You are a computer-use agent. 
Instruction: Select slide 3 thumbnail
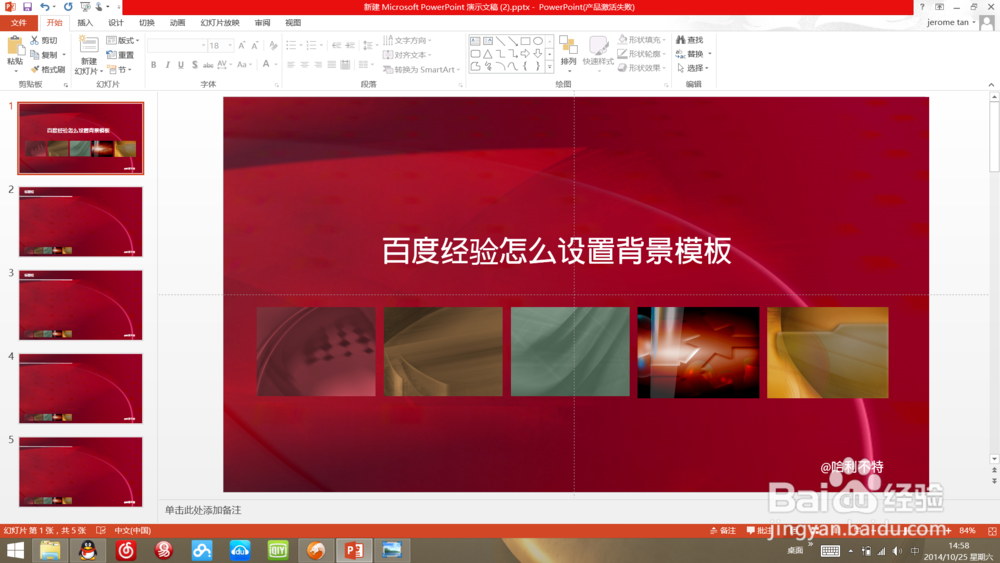[80, 305]
